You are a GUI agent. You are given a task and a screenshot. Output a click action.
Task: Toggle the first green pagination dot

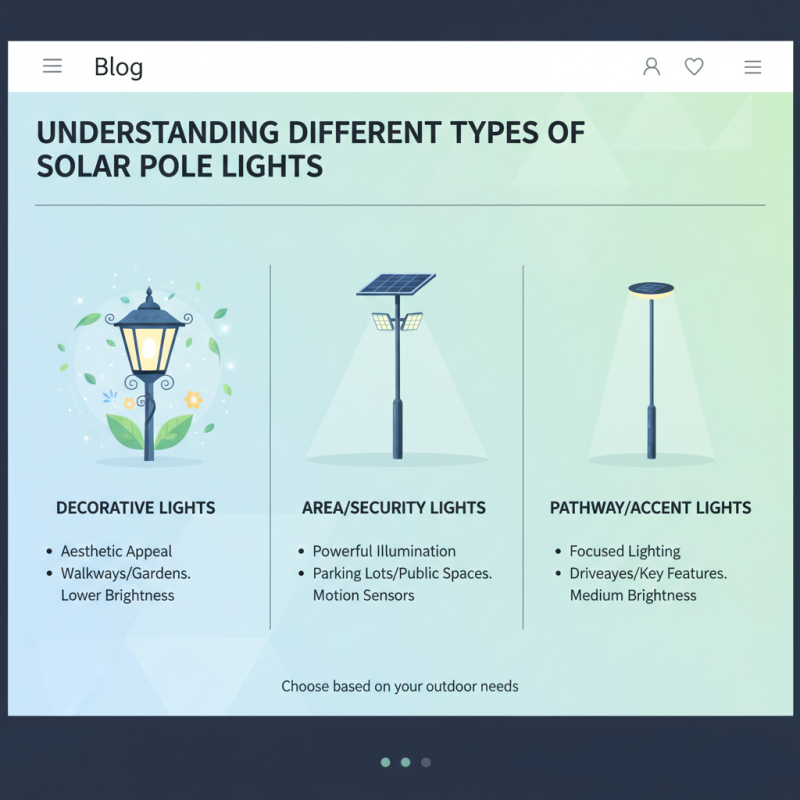pyautogui.click(x=385, y=762)
